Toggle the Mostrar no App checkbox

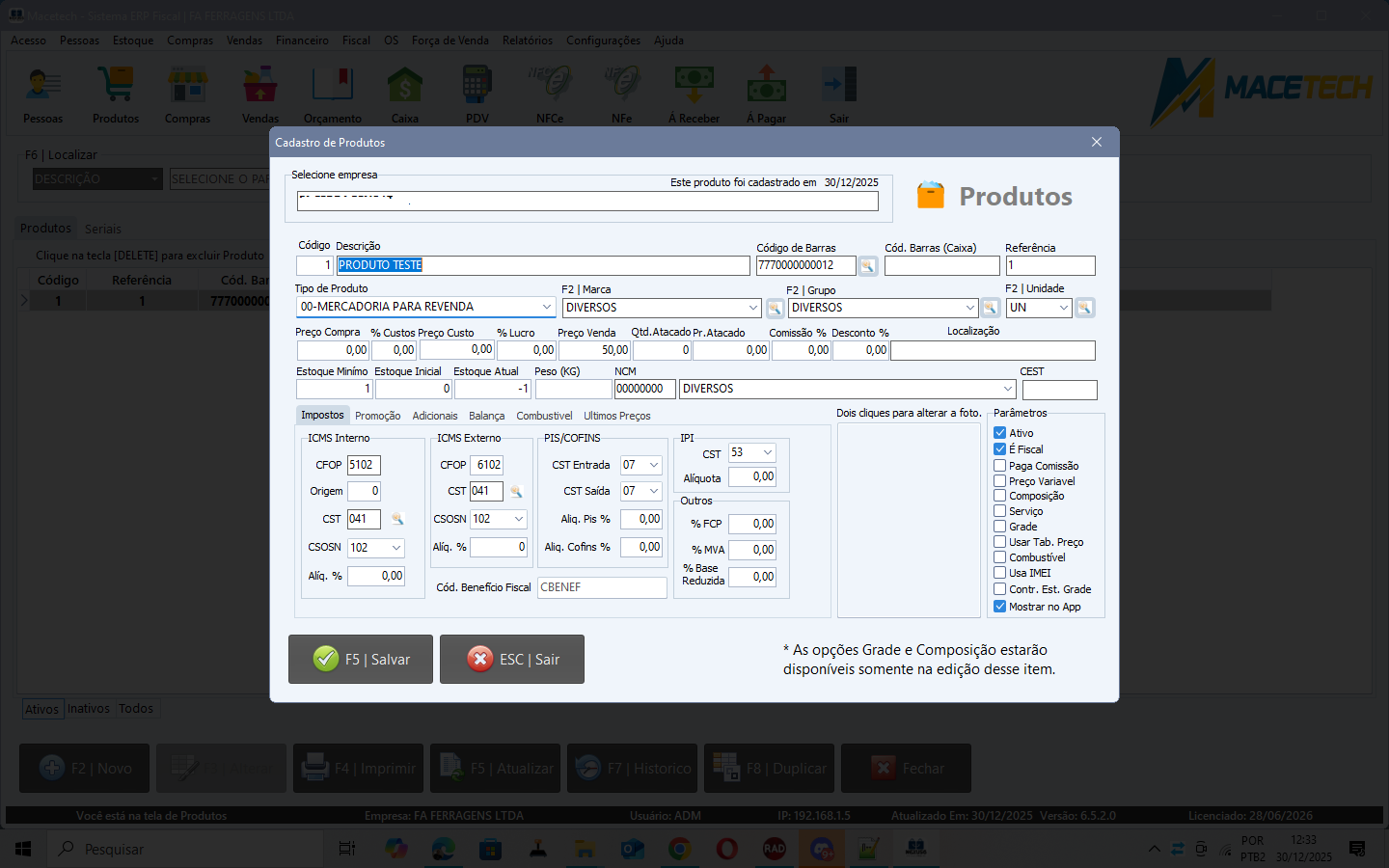click(1000, 607)
